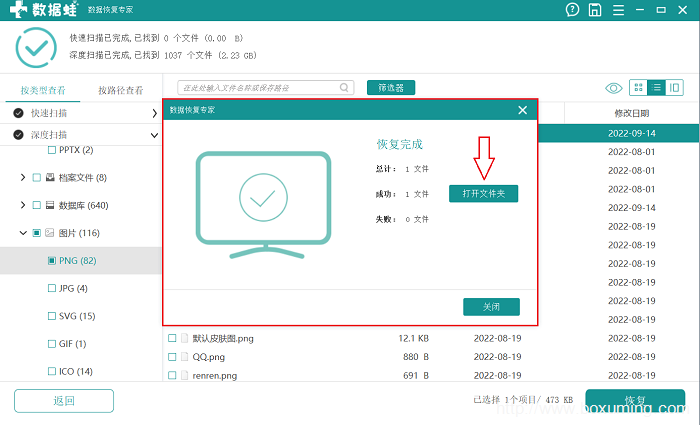Click the 恢复 recover button
700x425 pixels.
pos(635,401)
